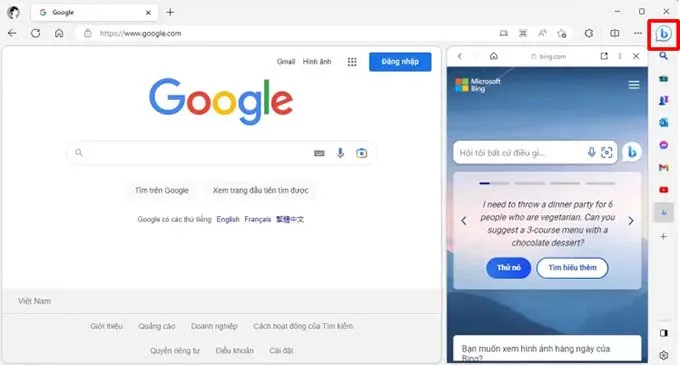Viewport: 680px width, 365px height.
Task: Open Quyền riêng tư footer link
Action: [175, 350]
